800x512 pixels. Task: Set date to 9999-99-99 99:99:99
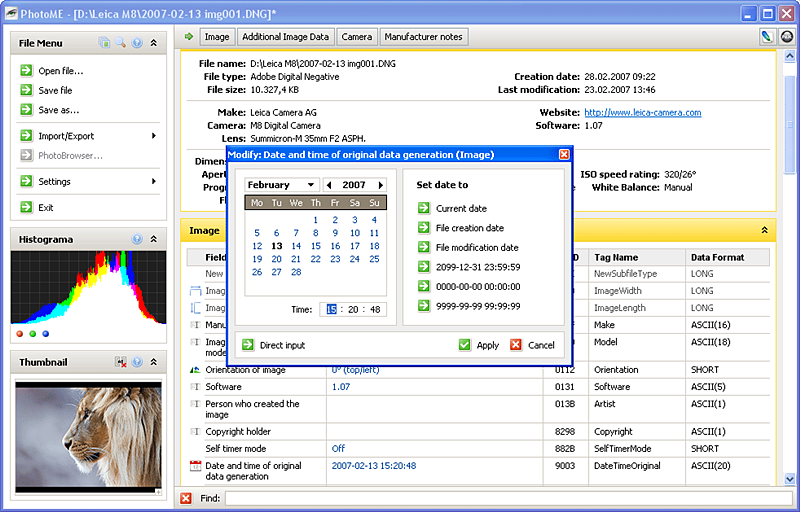pyautogui.click(x=469, y=306)
